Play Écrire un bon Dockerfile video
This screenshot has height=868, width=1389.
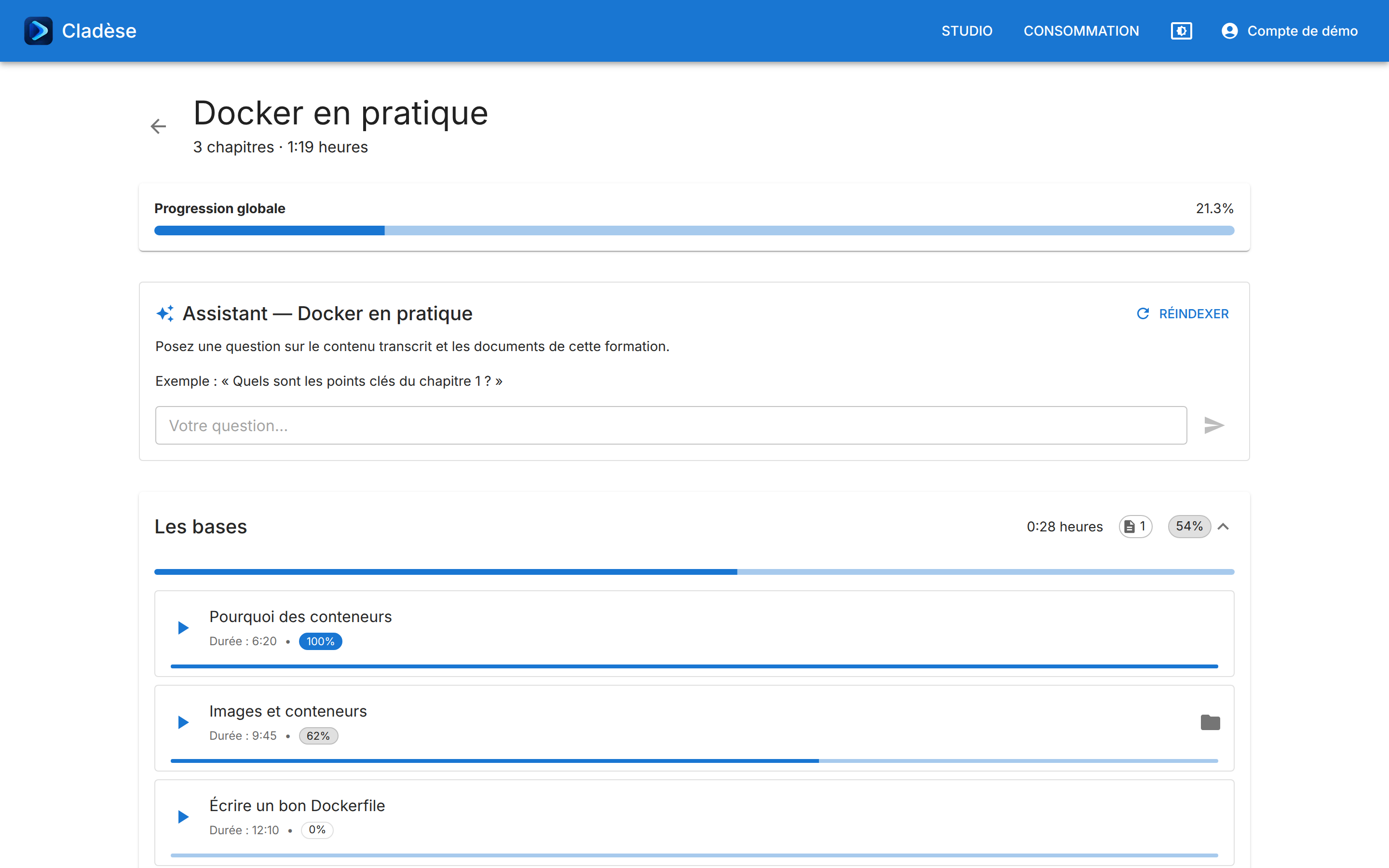coord(183,816)
